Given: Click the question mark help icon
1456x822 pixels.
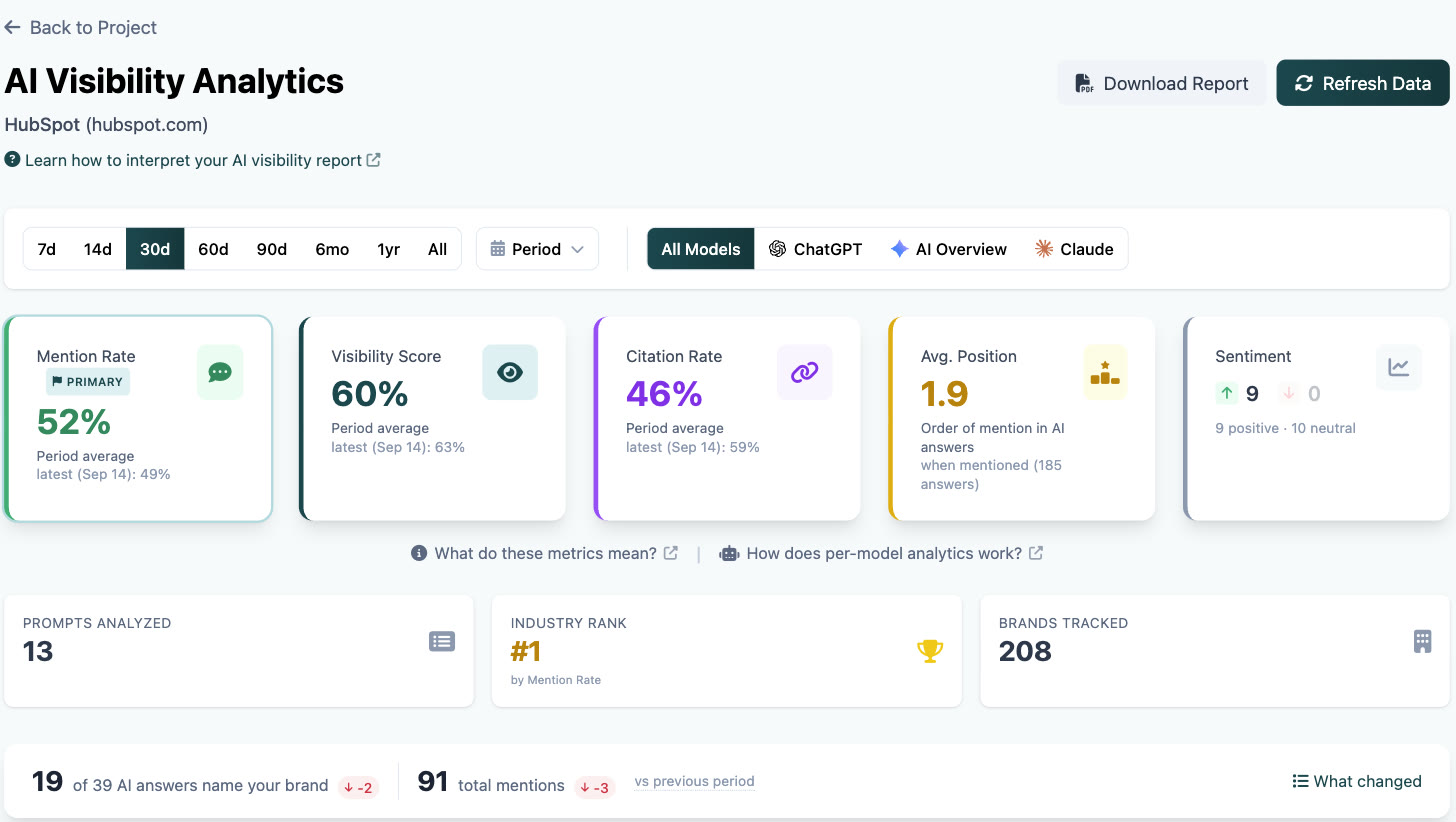Looking at the screenshot, I should pyautogui.click(x=12, y=159).
